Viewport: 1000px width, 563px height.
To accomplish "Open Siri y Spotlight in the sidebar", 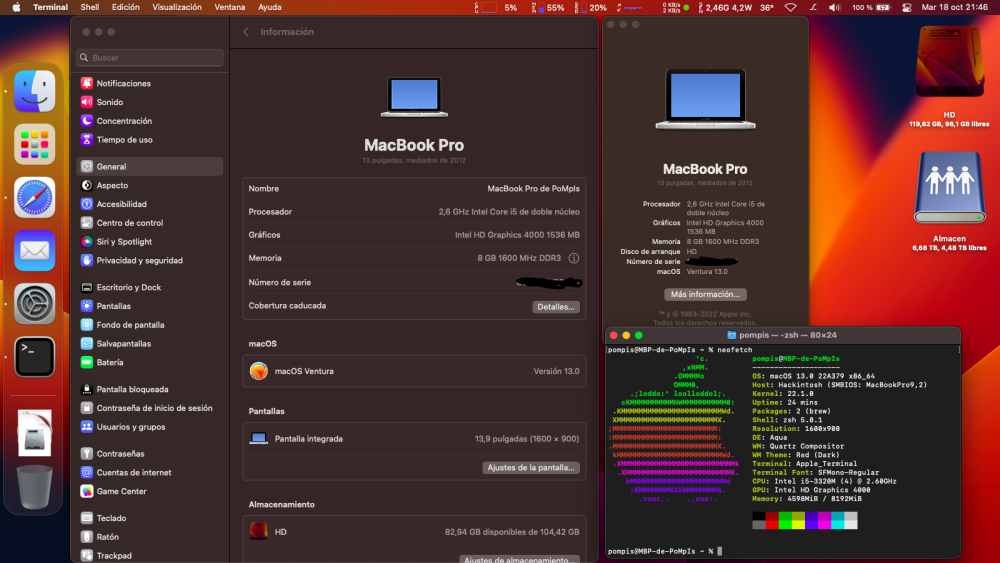I will pyautogui.click(x=149, y=242).
